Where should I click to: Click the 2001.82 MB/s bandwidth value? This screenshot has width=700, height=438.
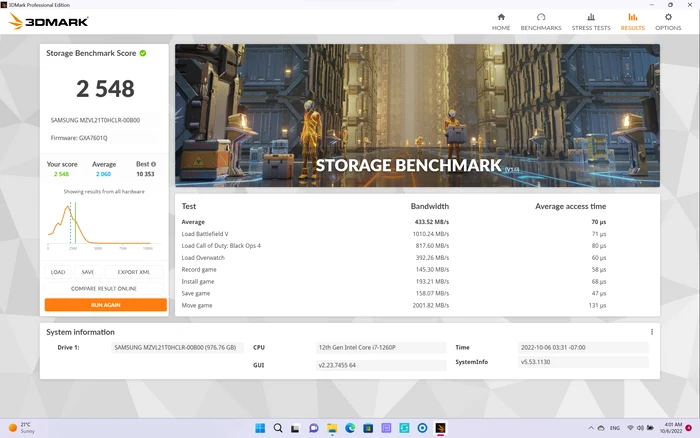[x=431, y=305]
